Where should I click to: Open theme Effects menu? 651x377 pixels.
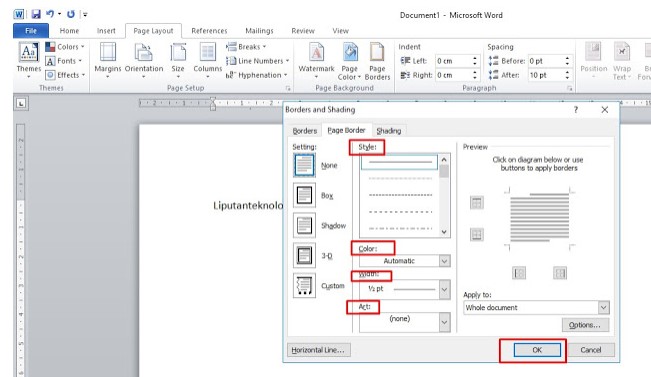(65, 75)
